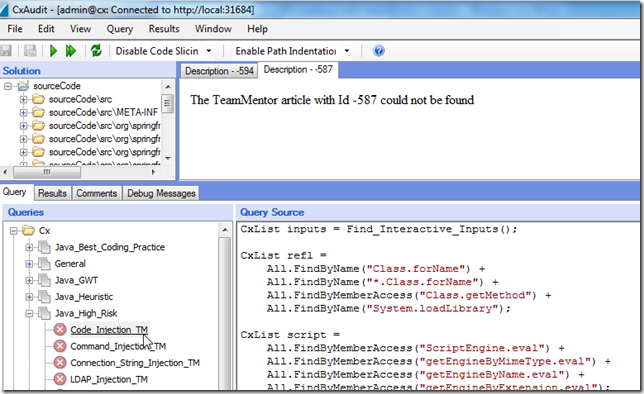Open the Window menu

pyautogui.click(x=213, y=29)
